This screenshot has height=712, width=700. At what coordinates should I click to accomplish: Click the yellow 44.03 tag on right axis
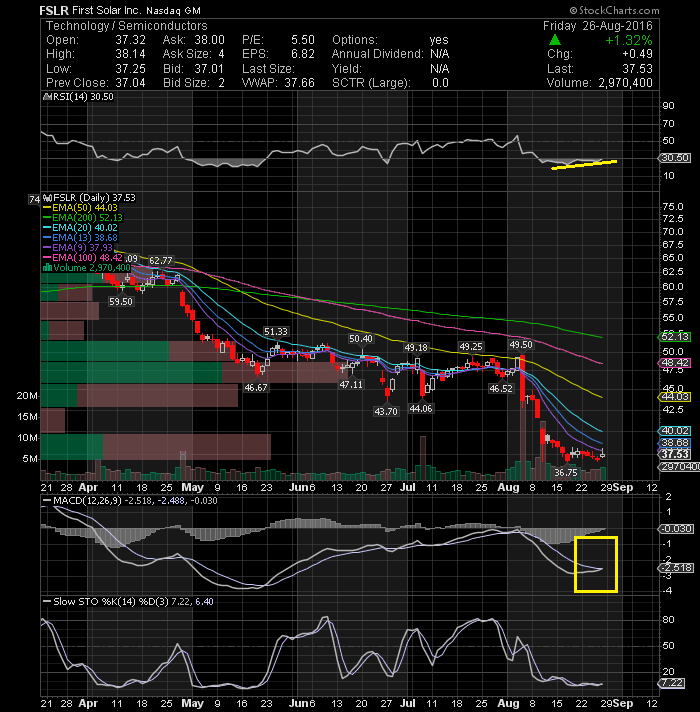click(x=675, y=397)
